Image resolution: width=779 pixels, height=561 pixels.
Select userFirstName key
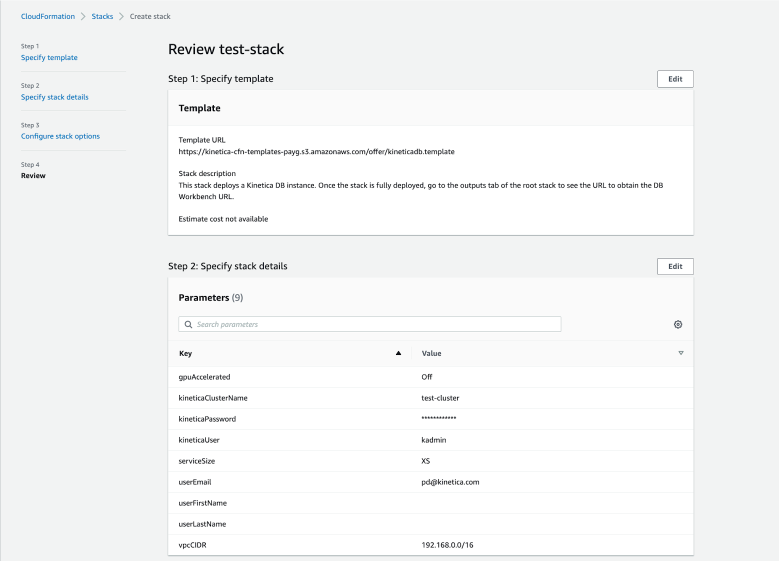[x=203, y=503]
